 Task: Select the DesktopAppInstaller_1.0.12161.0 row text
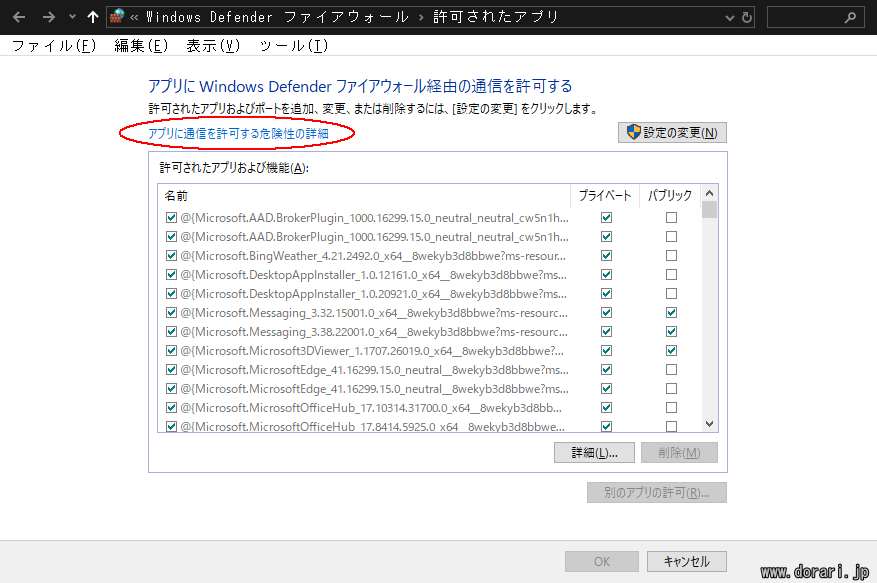point(374,275)
